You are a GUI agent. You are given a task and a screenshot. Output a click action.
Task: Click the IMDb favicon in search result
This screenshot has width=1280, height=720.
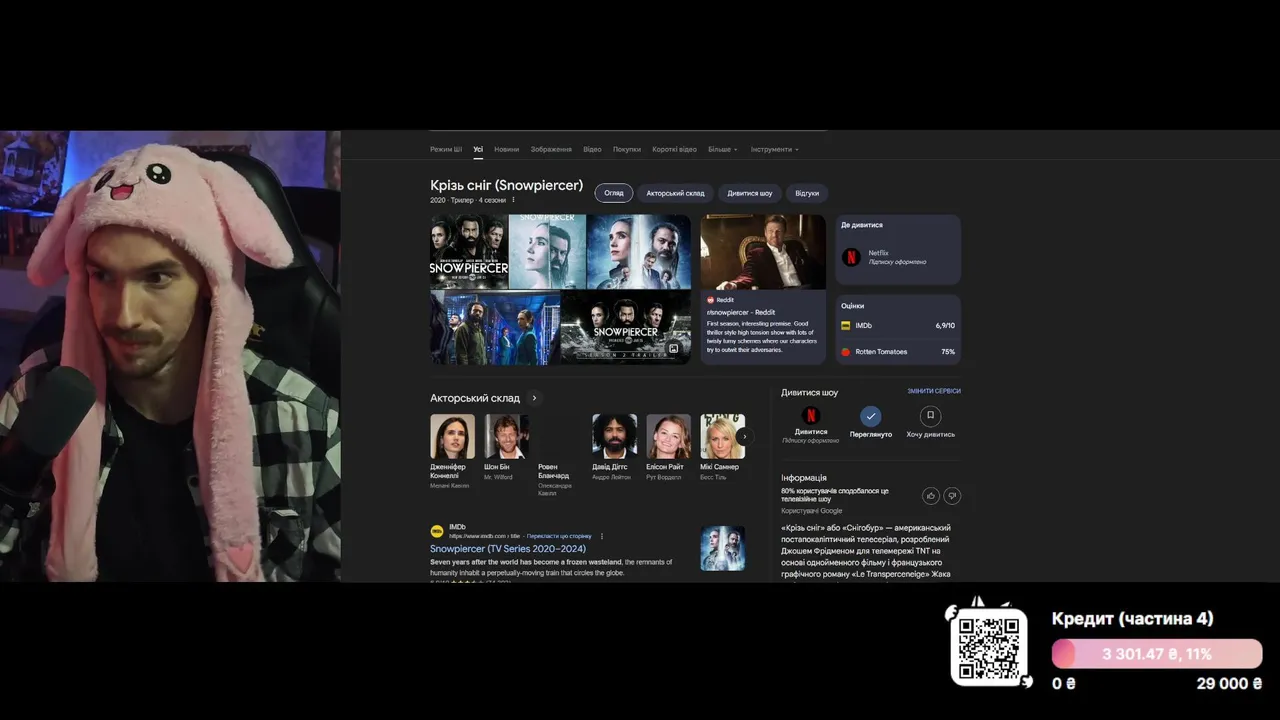click(437, 531)
